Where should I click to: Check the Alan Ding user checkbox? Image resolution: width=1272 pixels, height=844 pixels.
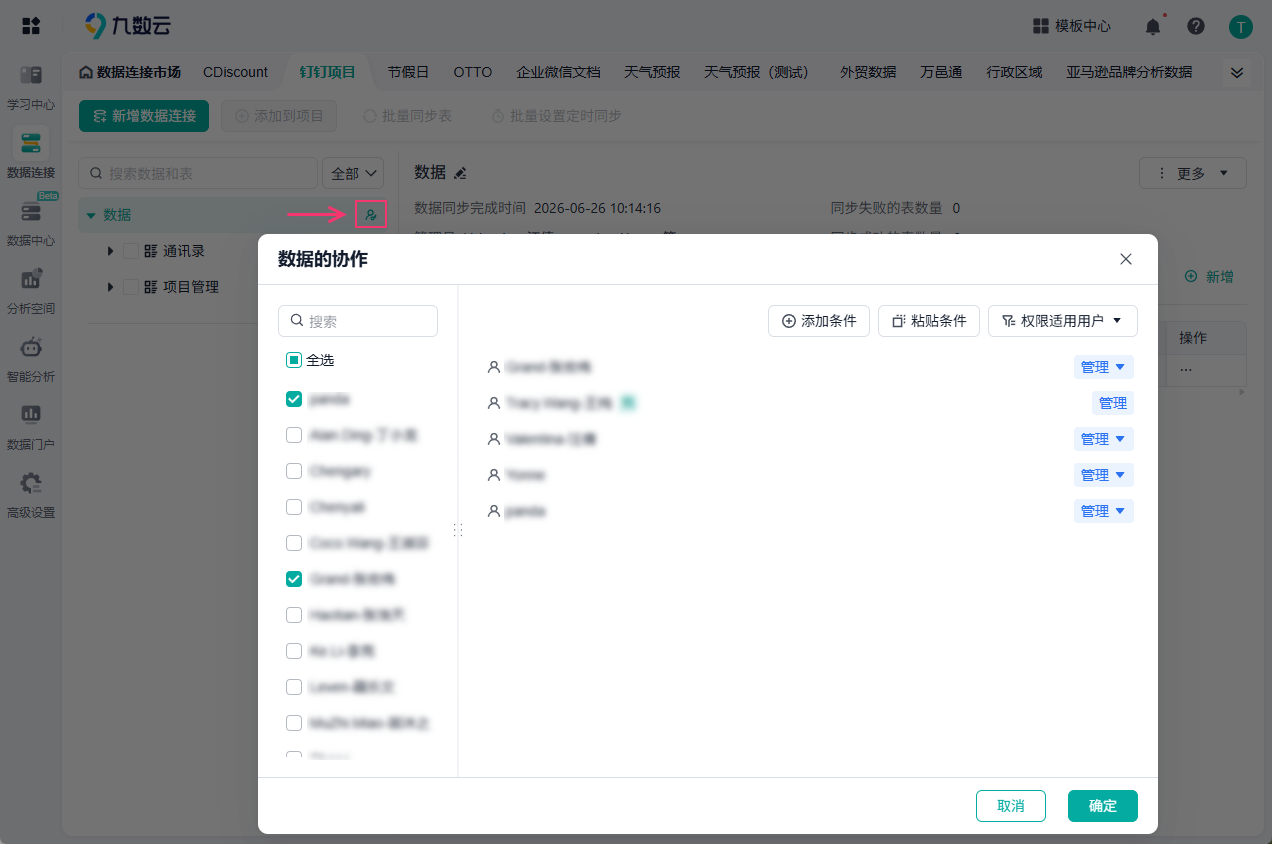[x=294, y=435]
